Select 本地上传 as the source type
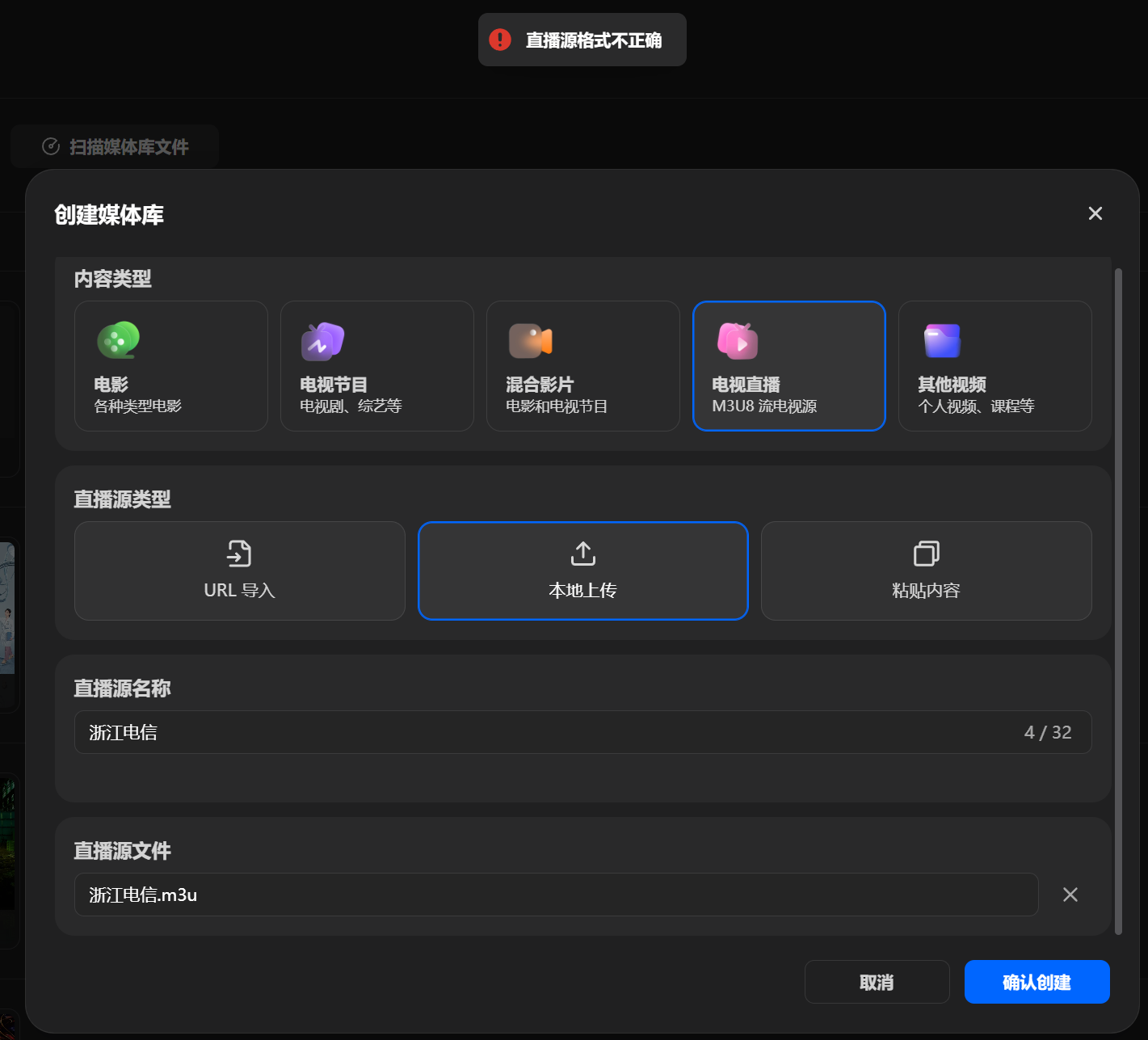Screen dimensions: 1148x1040 click(x=583, y=571)
